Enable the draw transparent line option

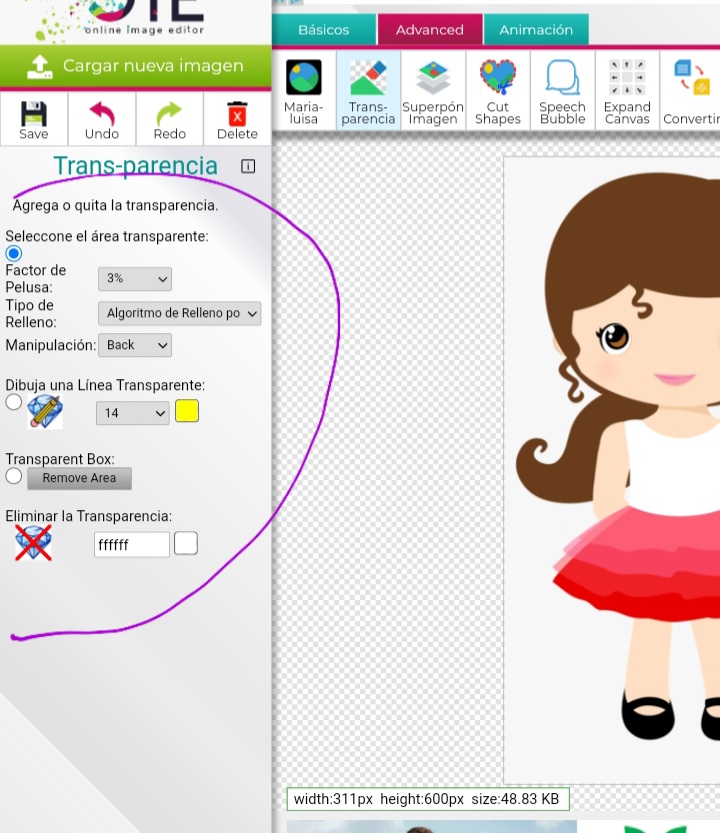14,402
